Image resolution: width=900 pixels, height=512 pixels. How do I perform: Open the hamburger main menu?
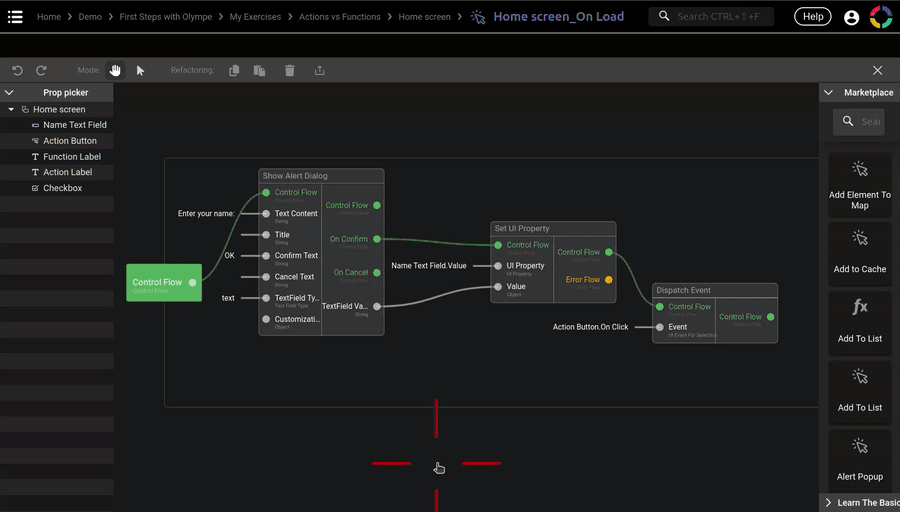15,17
